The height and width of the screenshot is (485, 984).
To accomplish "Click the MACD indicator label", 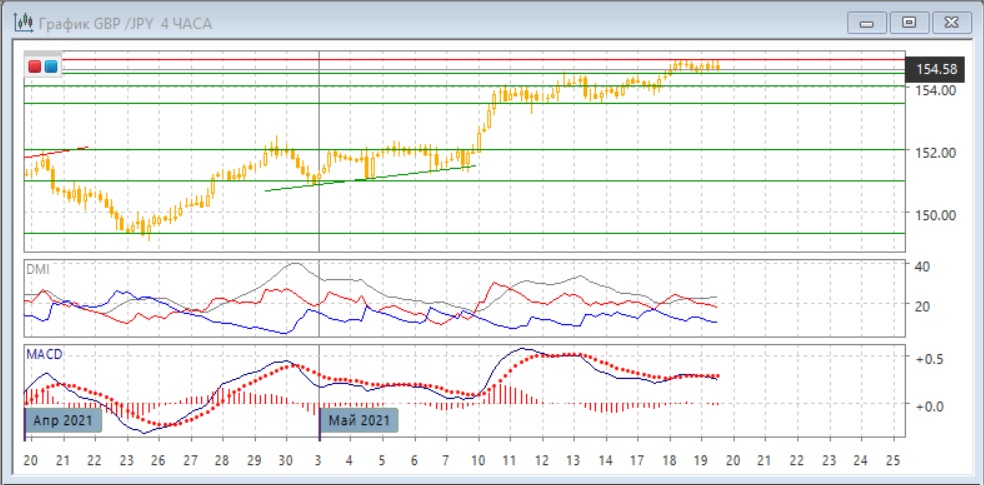I will [44, 354].
